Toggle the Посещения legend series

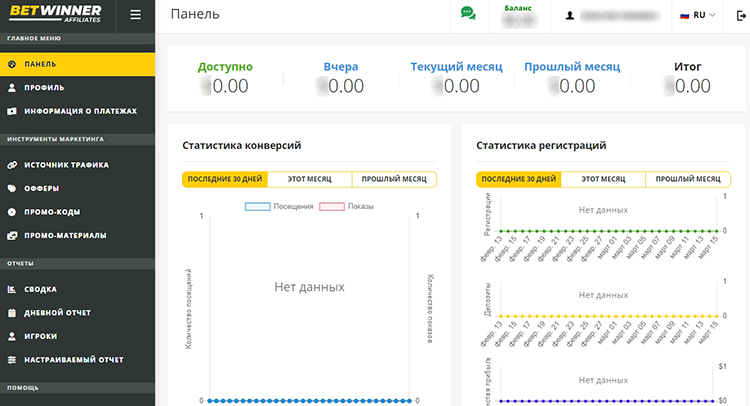tap(279, 207)
